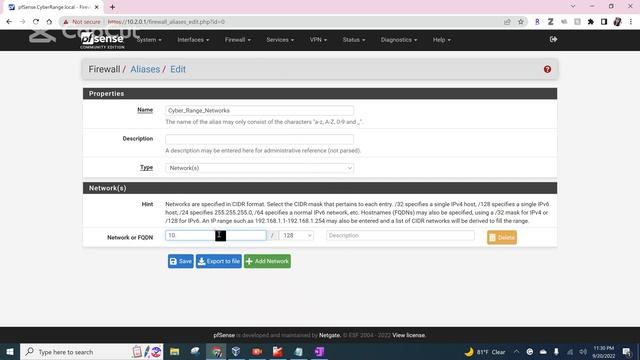This screenshot has width=640, height=360.
Task: Open the tab search chevron in title bar
Action: pos(573,7)
